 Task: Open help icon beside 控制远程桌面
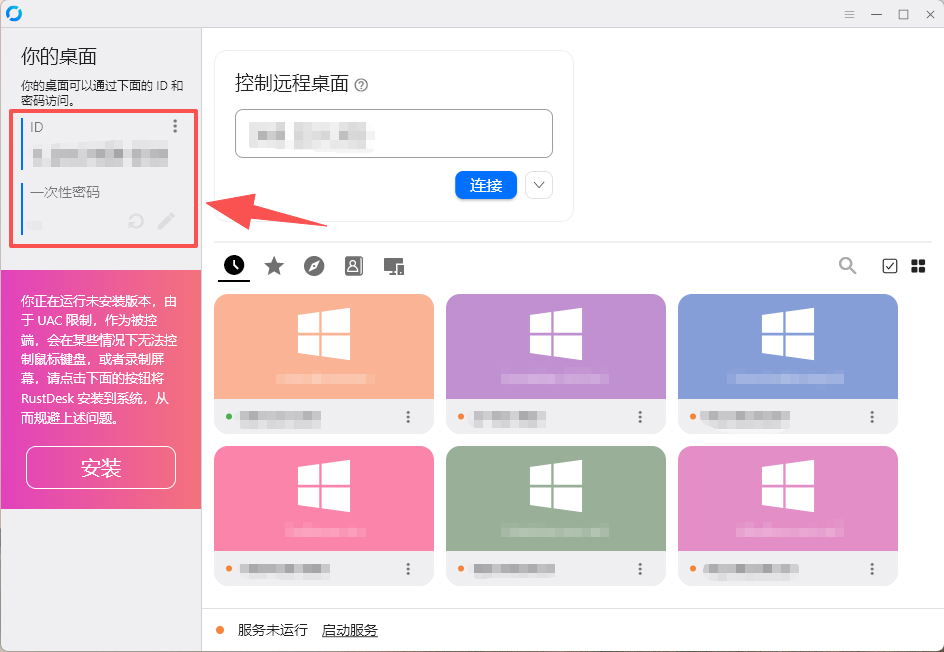pos(361,85)
